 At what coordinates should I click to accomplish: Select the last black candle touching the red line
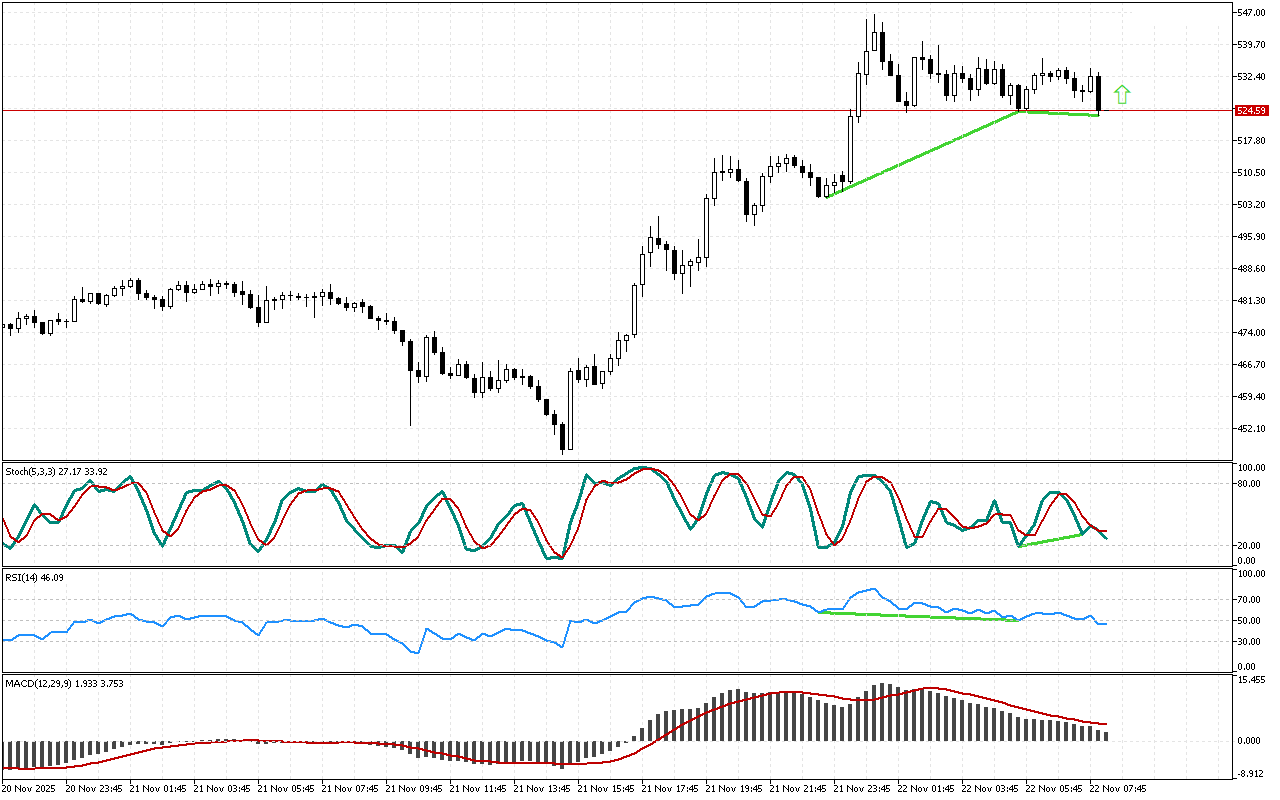(x=1098, y=96)
